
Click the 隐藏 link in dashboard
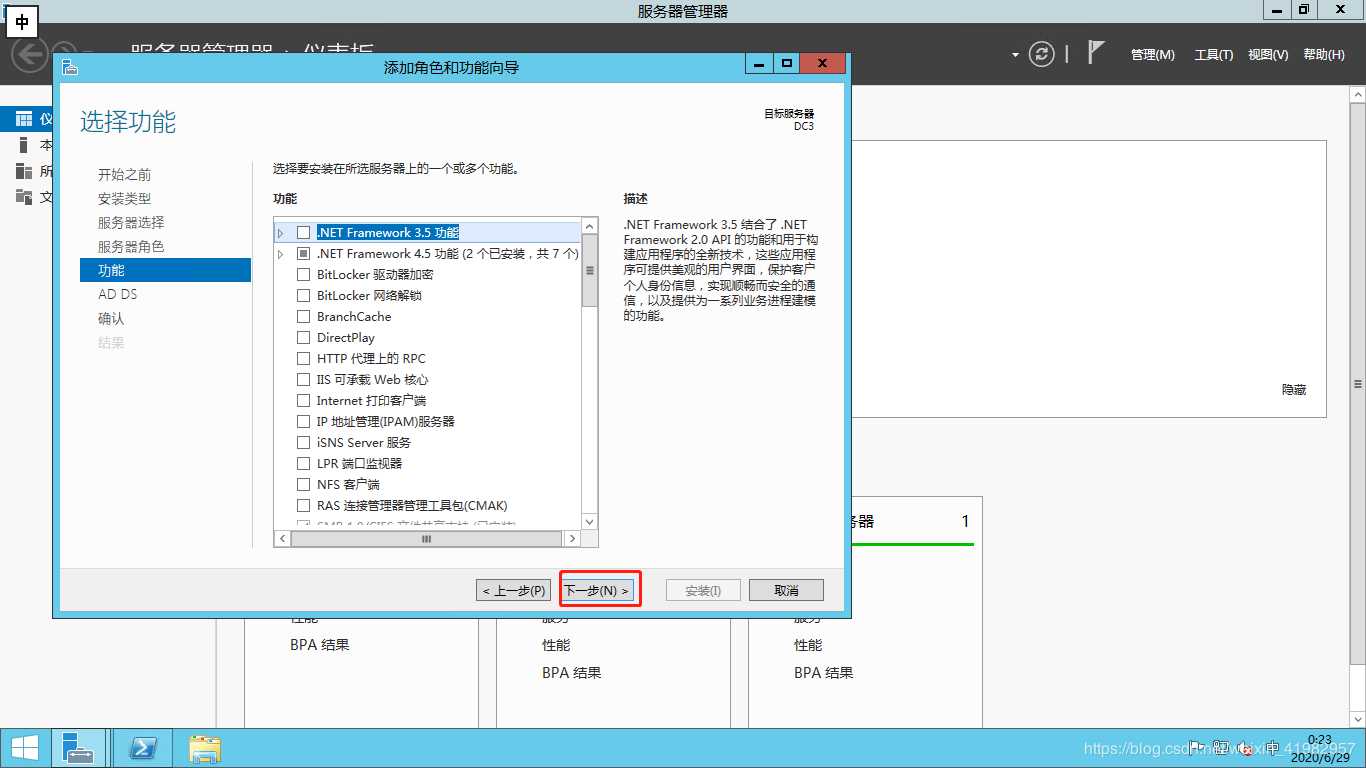point(1294,389)
